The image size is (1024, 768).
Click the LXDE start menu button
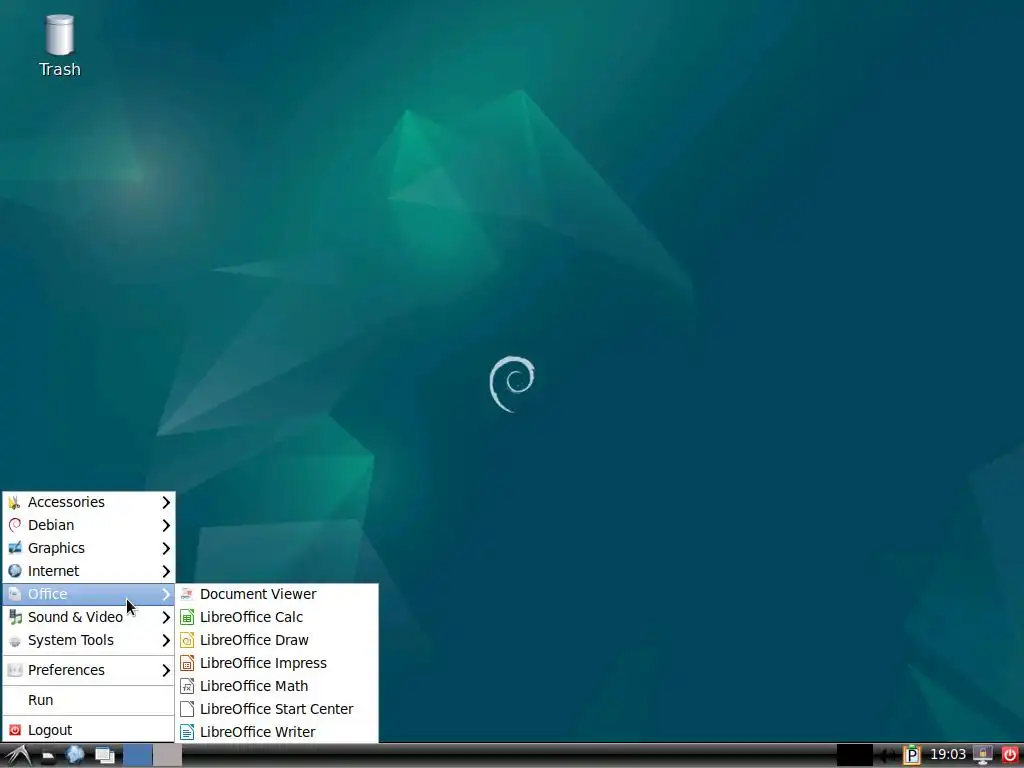(x=18, y=756)
